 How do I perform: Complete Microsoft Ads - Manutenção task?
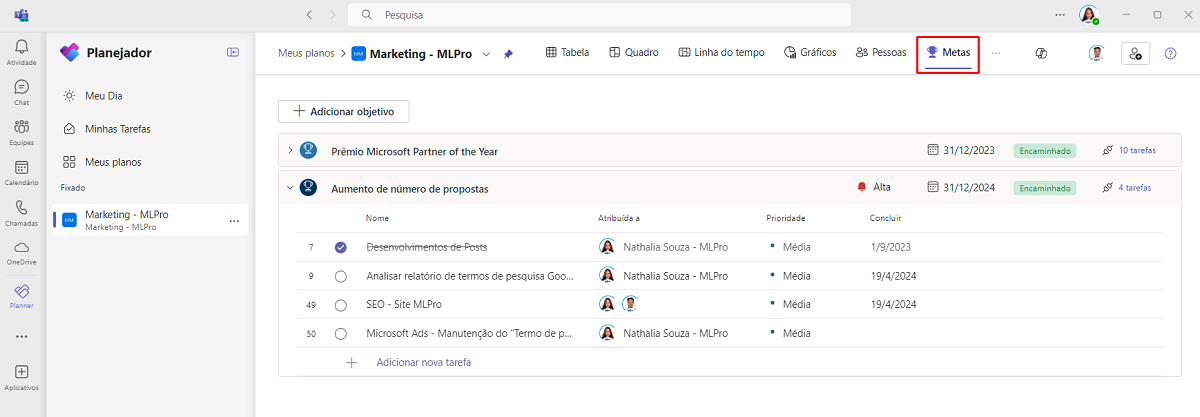340,333
